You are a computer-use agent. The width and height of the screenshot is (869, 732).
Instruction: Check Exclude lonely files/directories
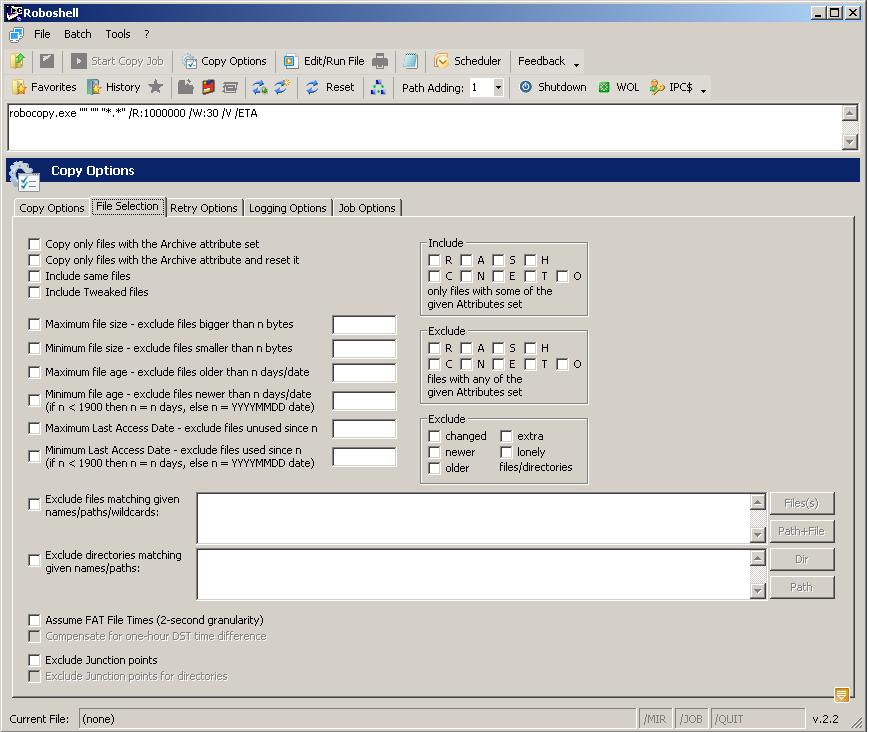click(507, 453)
